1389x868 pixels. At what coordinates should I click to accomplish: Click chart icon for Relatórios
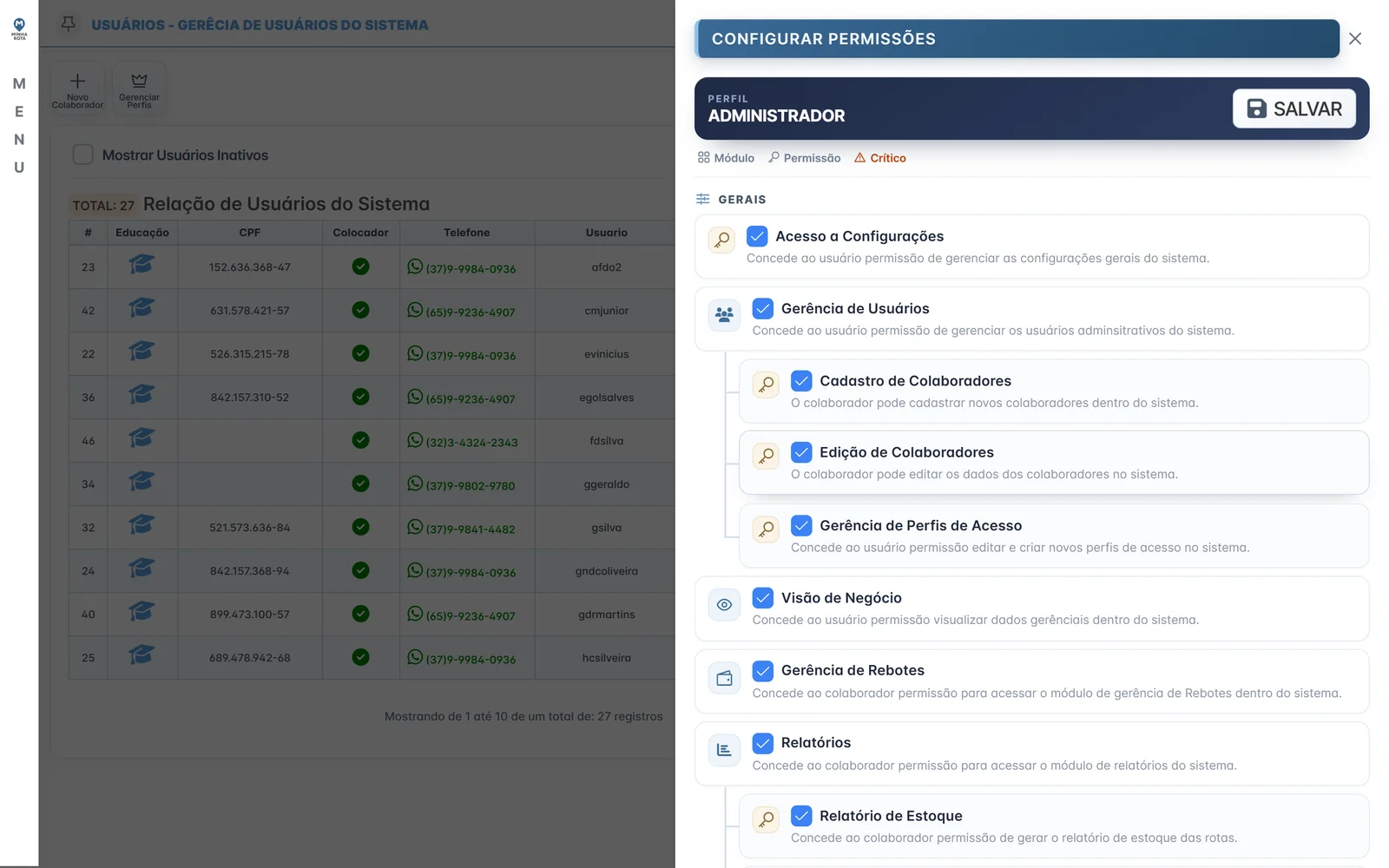724,749
